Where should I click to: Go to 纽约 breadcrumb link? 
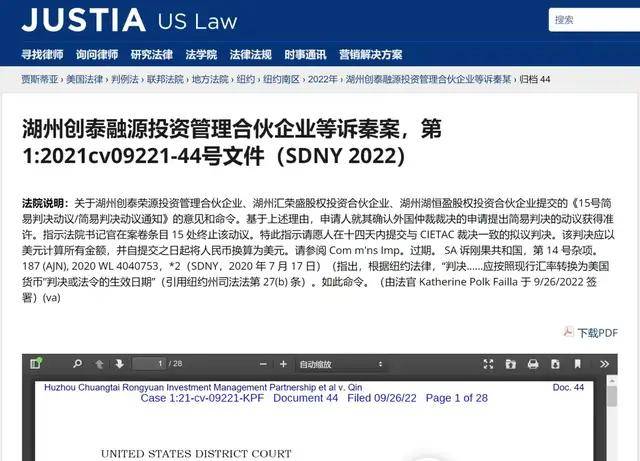pos(246,79)
